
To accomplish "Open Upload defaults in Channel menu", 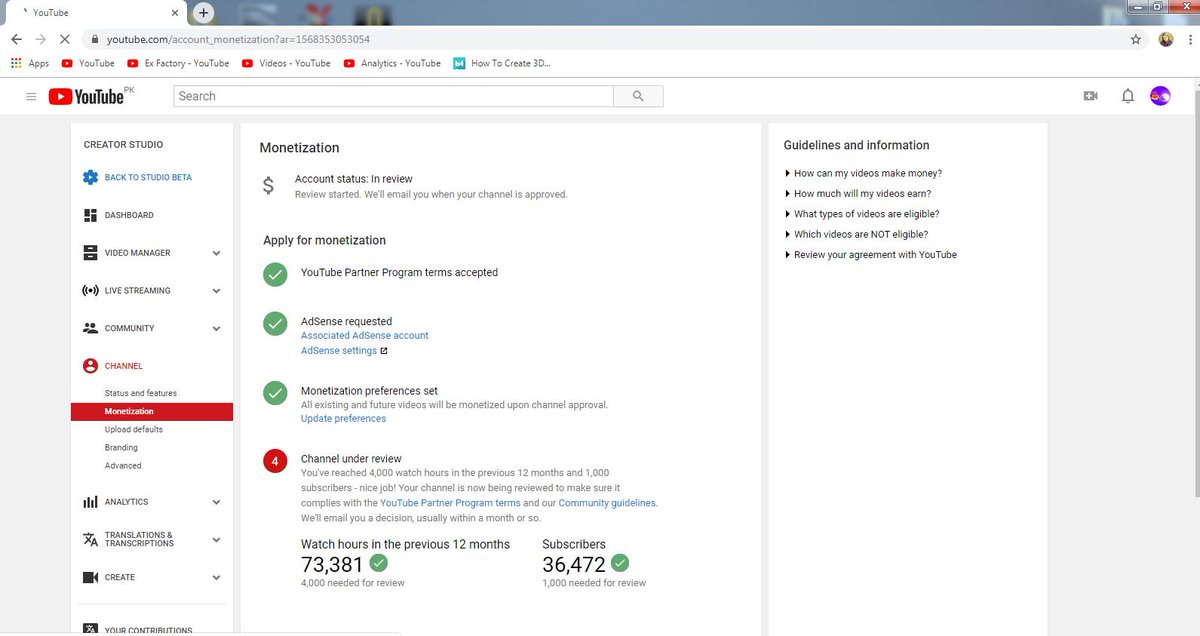I will click(134, 430).
